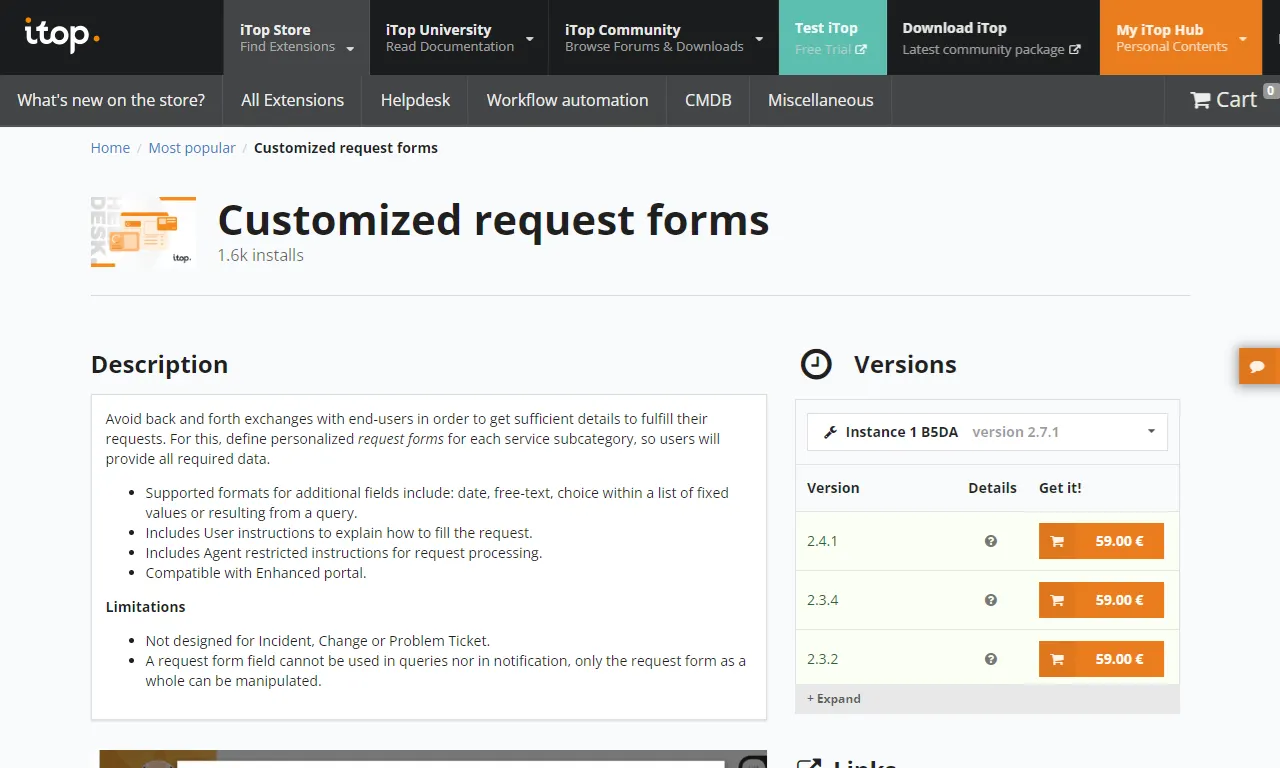Go to the Home breadcrumb

[x=110, y=148]
